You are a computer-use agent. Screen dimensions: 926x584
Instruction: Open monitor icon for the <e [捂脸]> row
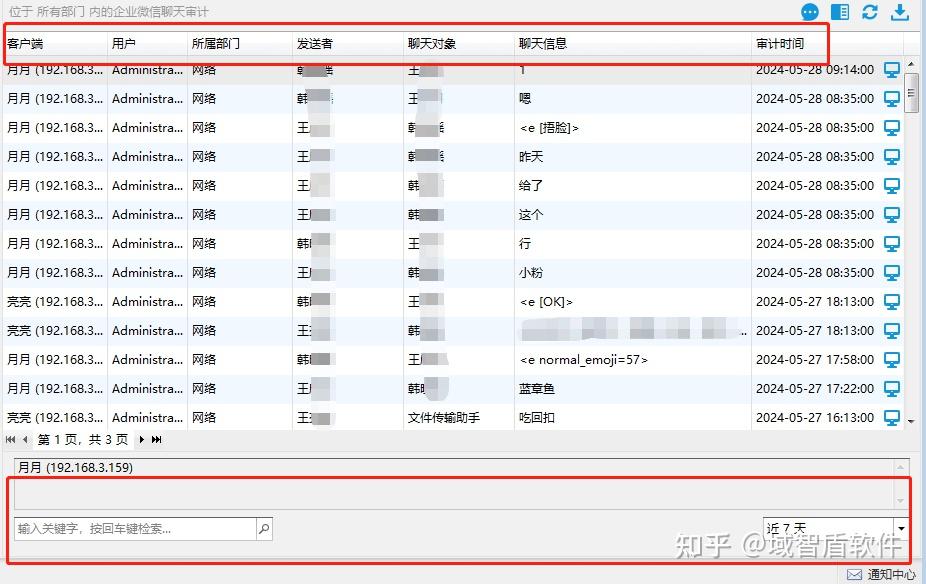click(892, 128)
